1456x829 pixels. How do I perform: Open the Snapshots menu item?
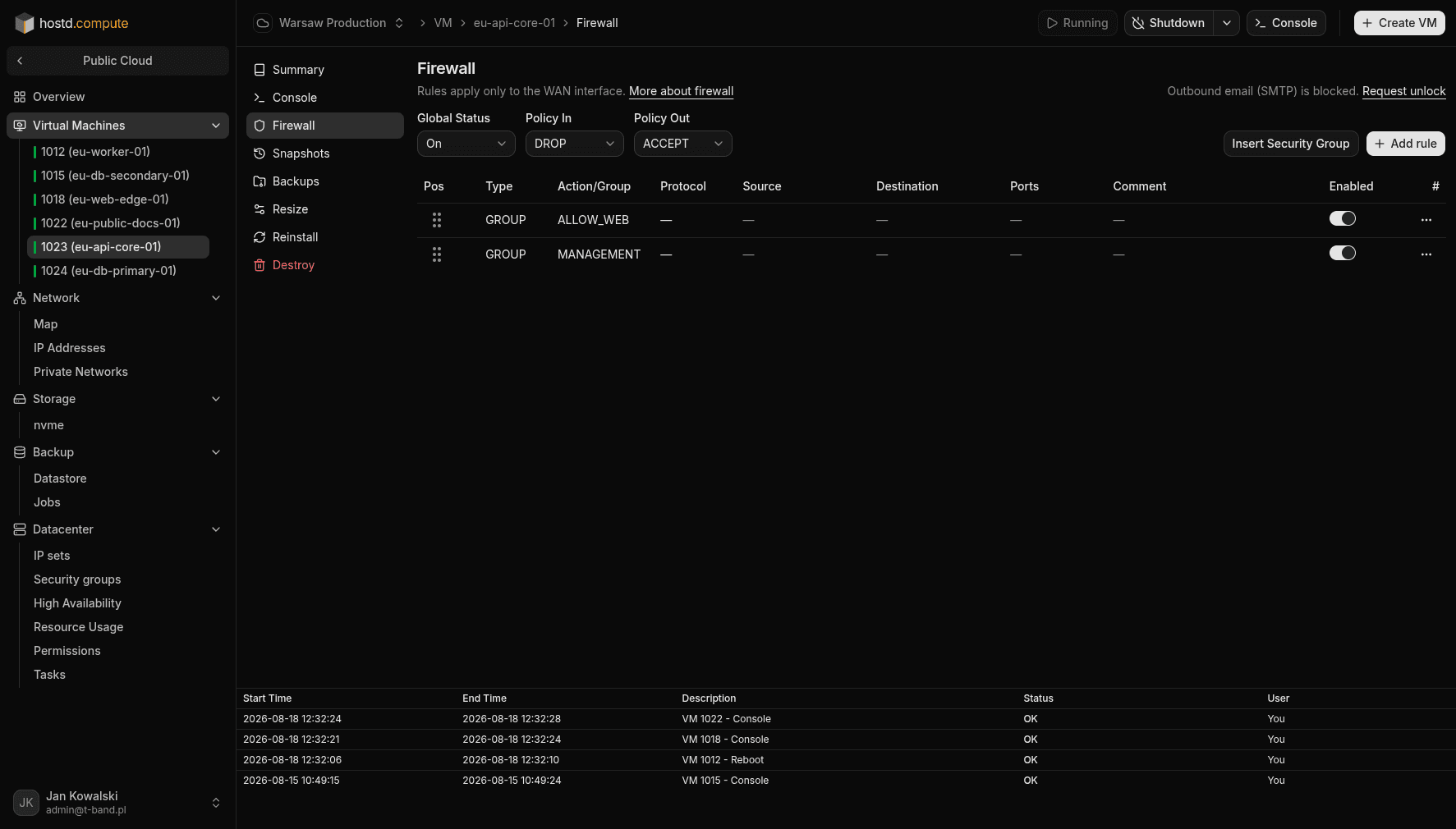(325, 153)
